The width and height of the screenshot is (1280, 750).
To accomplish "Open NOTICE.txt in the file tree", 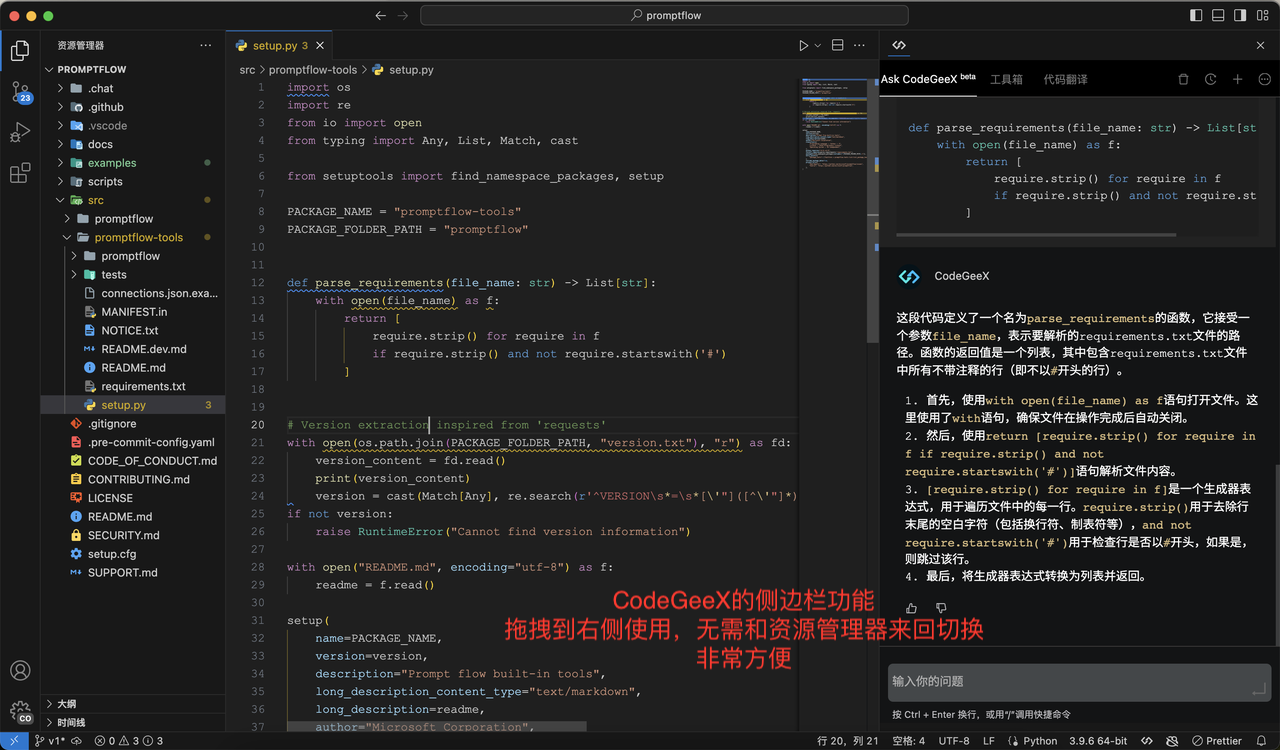I will [130, 330].
